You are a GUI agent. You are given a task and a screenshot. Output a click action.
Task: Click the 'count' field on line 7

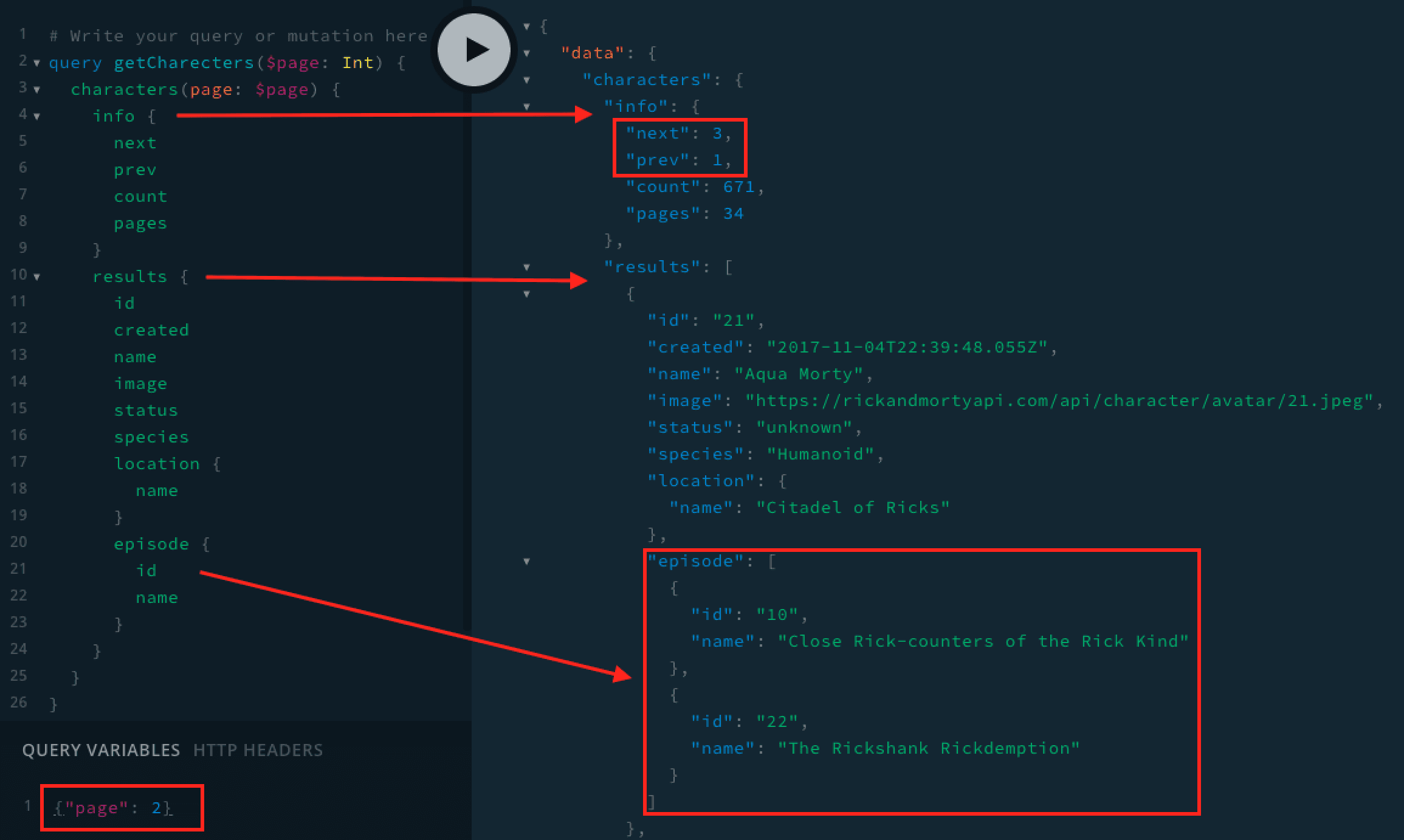(140, 196)
